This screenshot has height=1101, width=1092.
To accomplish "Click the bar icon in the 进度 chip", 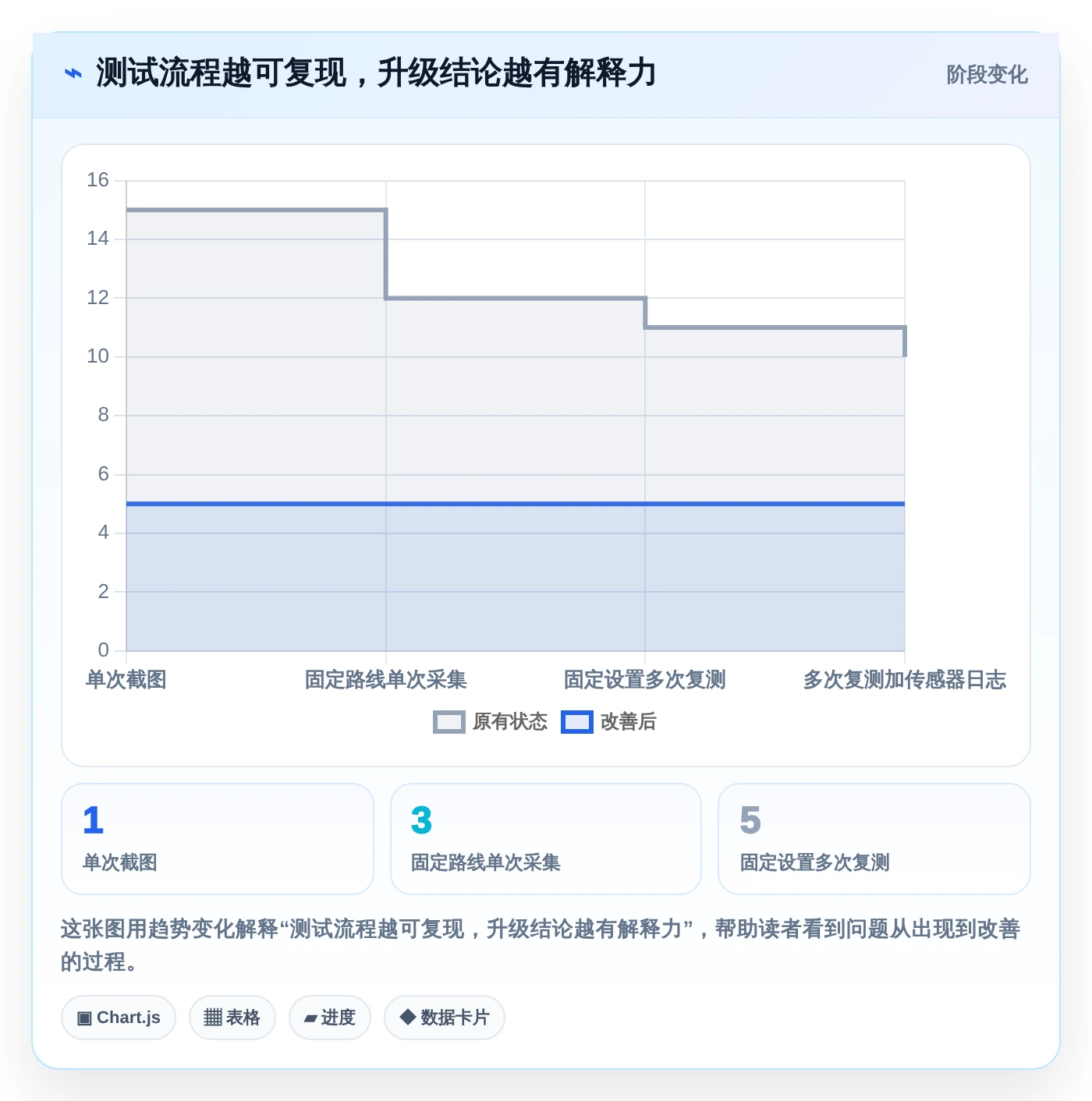I will pyautogui.click(x=310, y=1018).
